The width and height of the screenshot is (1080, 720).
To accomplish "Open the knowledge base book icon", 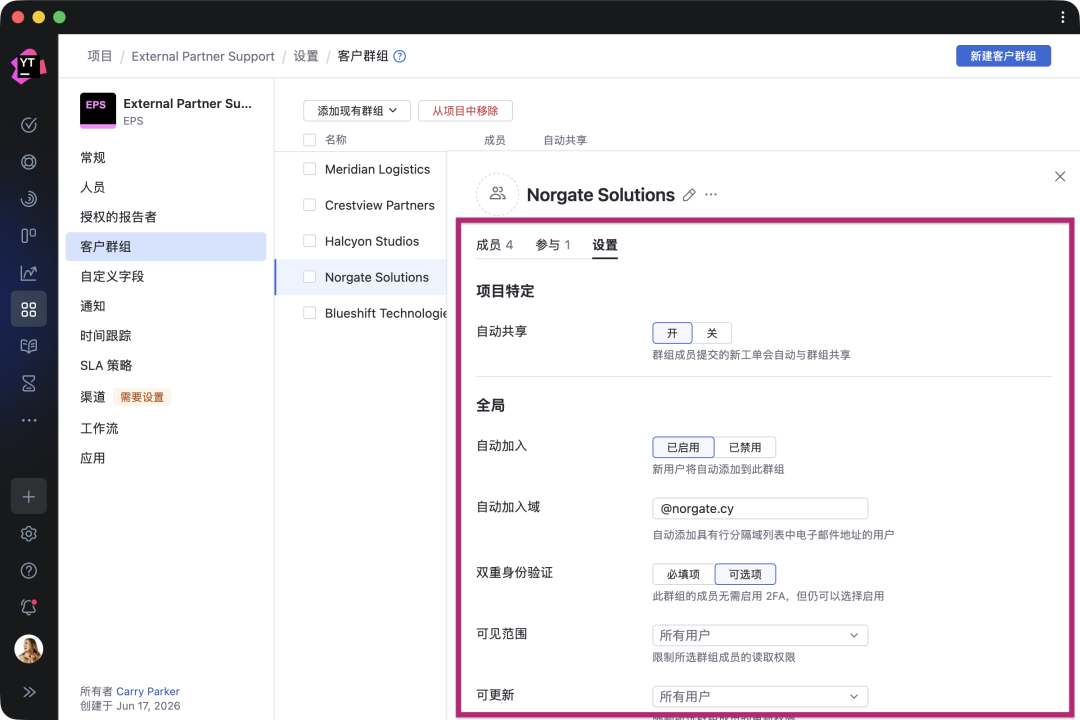I will click(x=28, y=346).
